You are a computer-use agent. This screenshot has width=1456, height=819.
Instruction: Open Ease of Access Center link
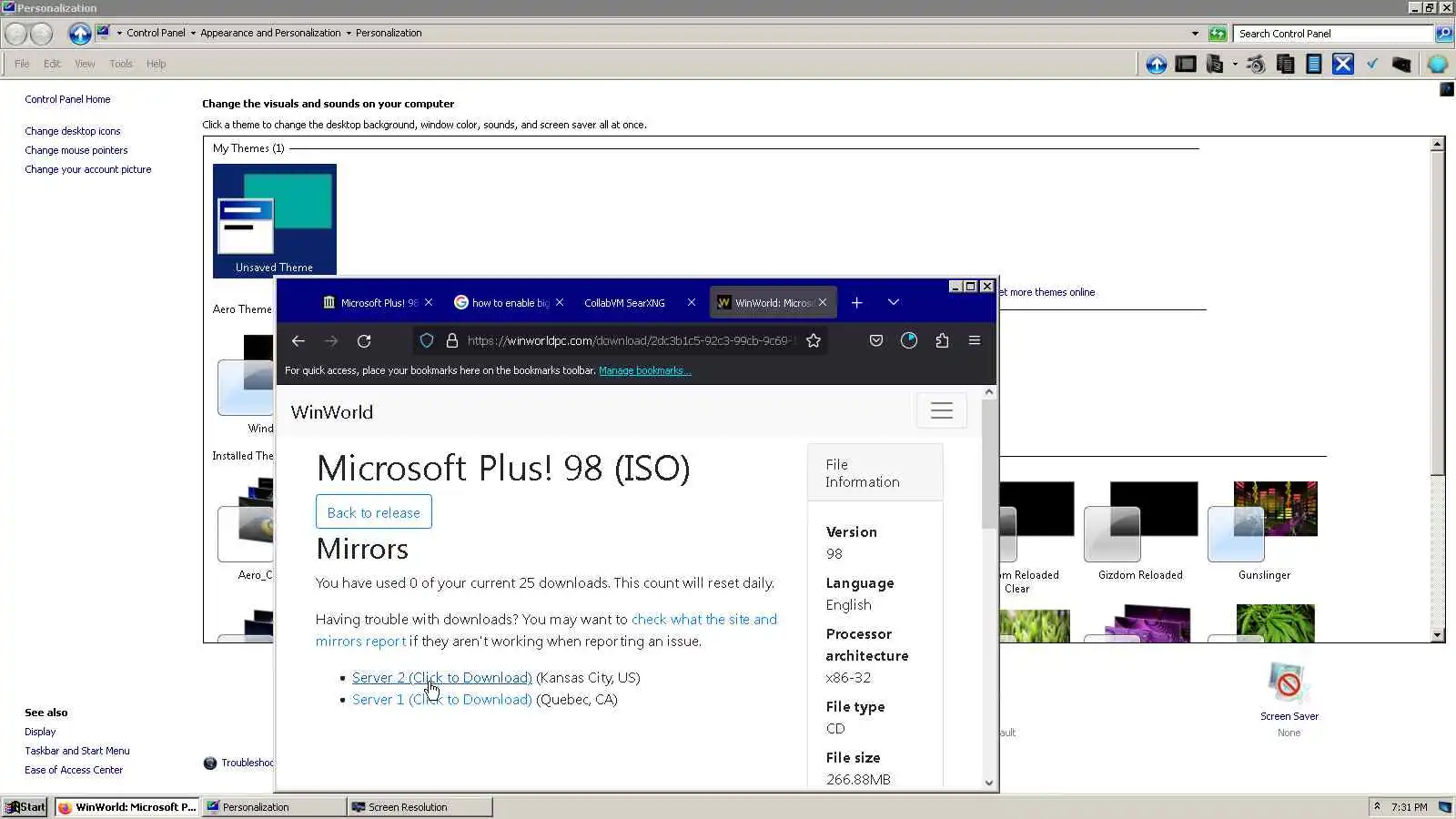(x=74, y=770)
